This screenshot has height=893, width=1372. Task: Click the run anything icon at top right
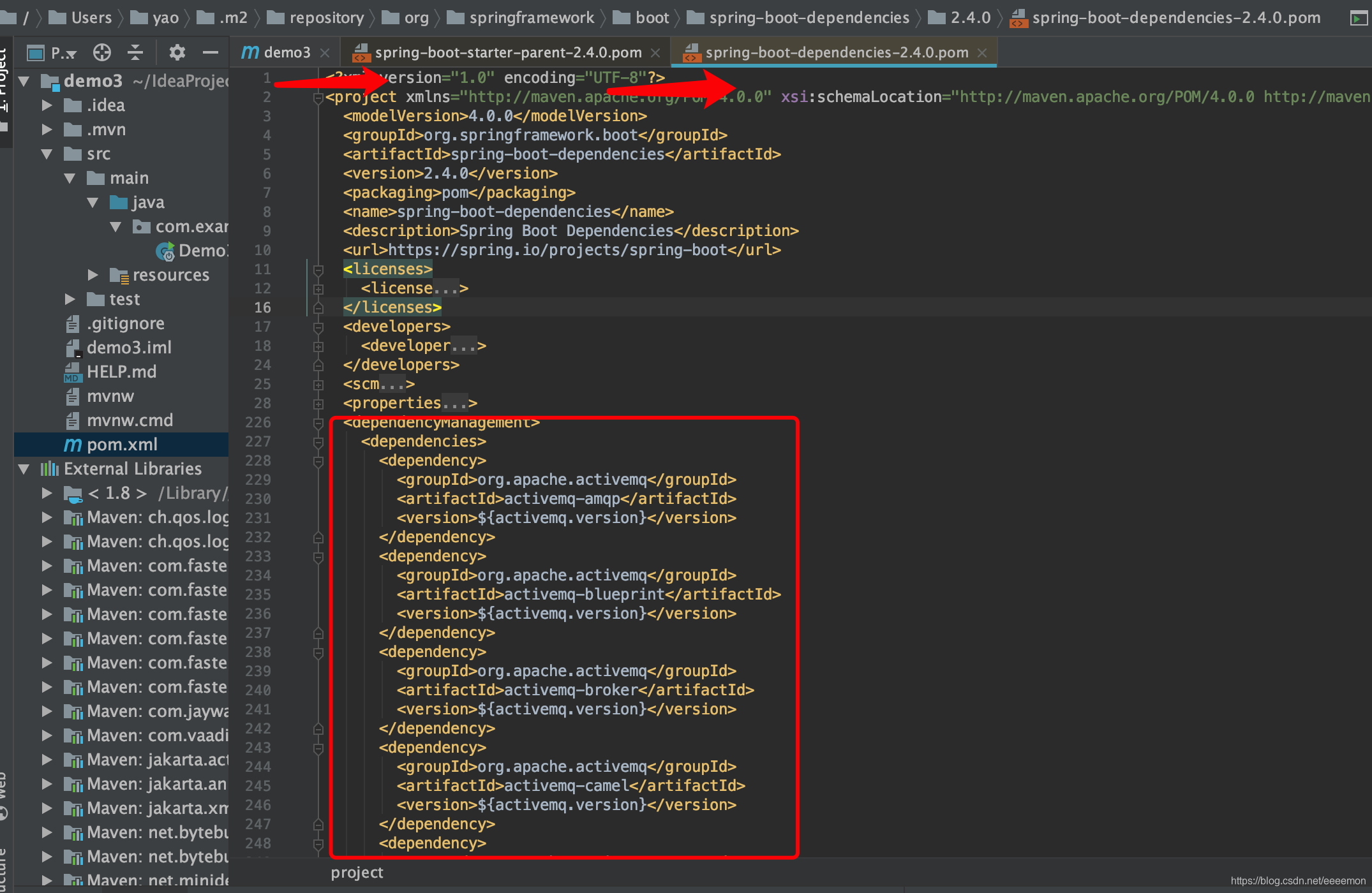click(x=1359, y=18)
